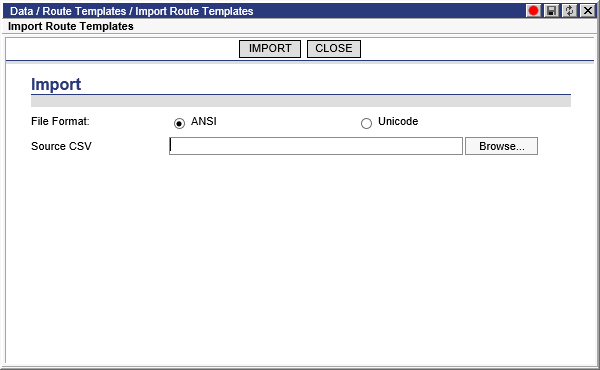Click the floppy disk save icon
This screenshot has width=600, height=370.
[551, 11]
